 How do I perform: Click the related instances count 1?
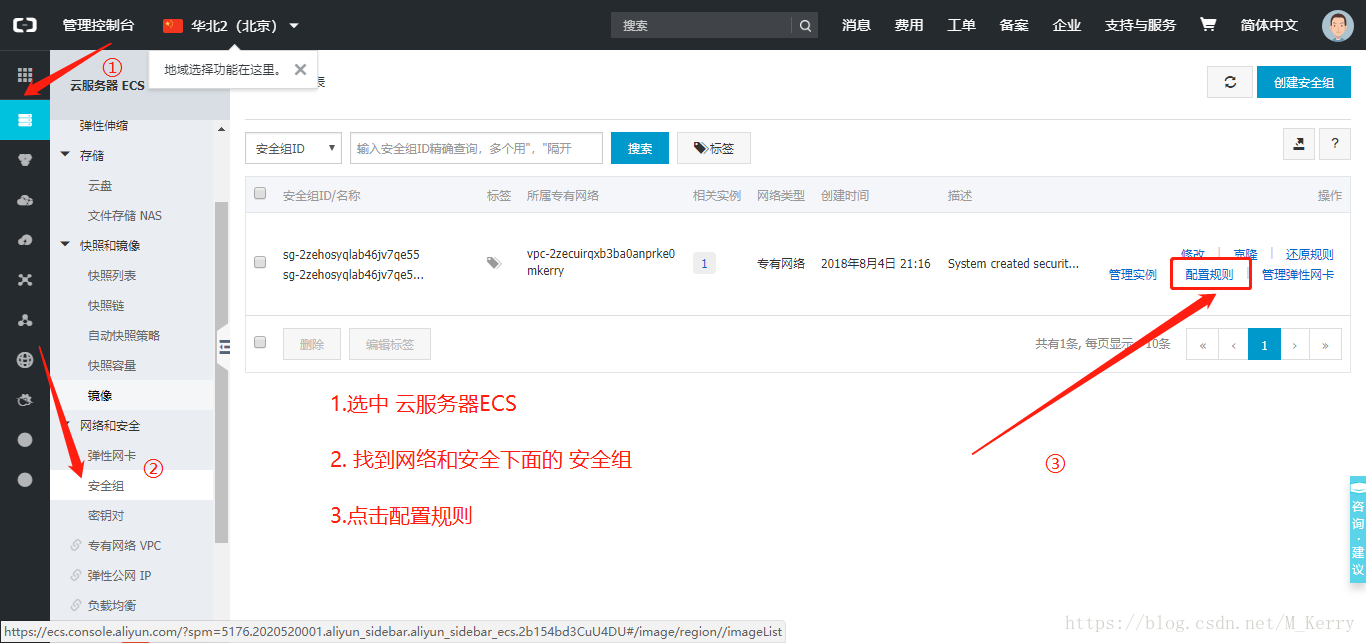point(704,263)
